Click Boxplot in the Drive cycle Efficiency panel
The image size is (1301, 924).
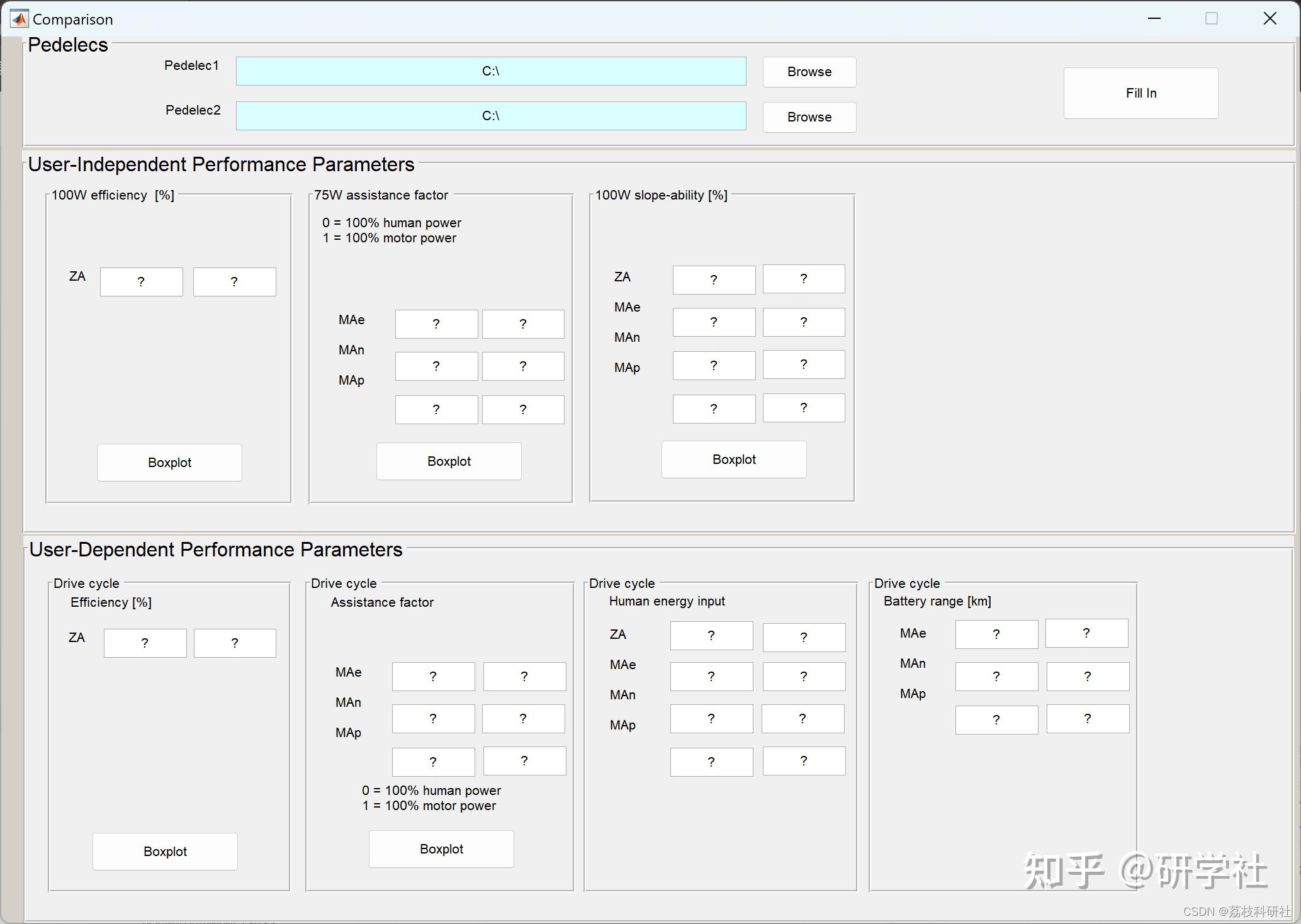tap(164, 851)
